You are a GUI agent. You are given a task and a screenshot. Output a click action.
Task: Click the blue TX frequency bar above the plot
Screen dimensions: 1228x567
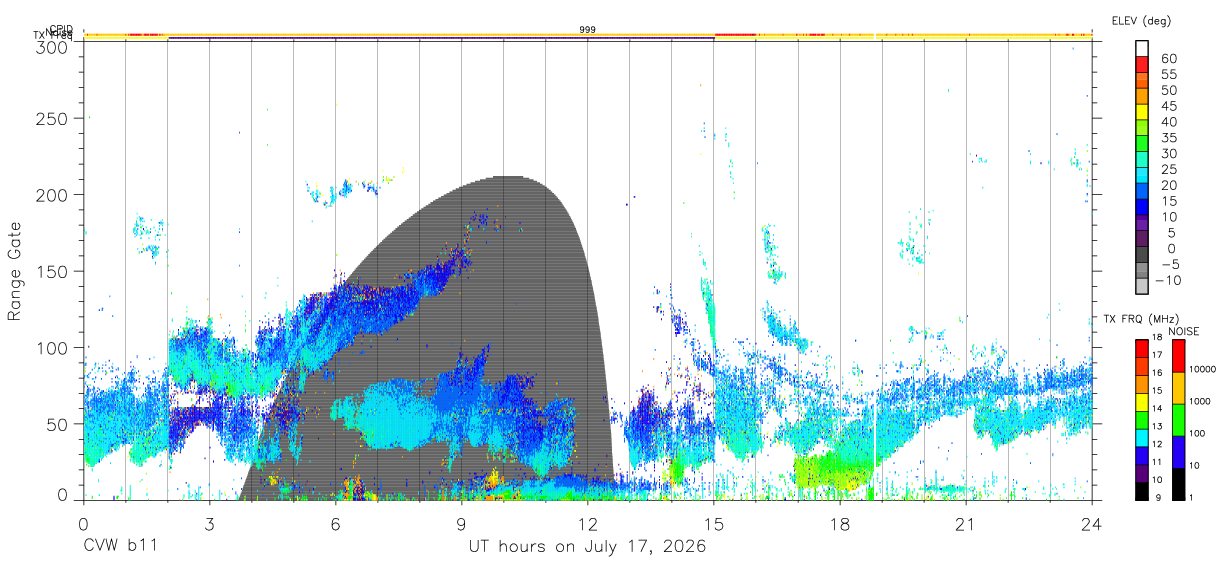[x=441, y=39]
